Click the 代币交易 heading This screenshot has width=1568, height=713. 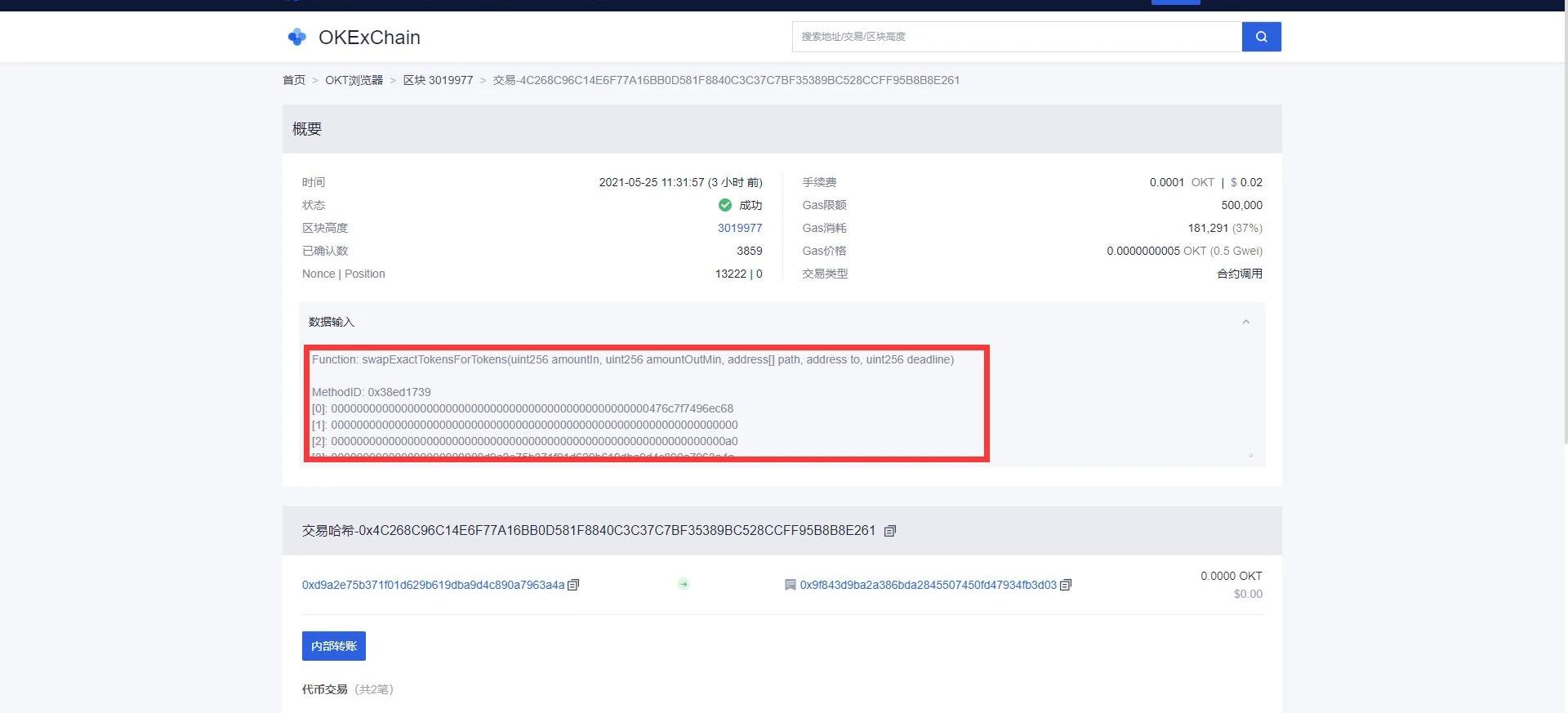325,689
